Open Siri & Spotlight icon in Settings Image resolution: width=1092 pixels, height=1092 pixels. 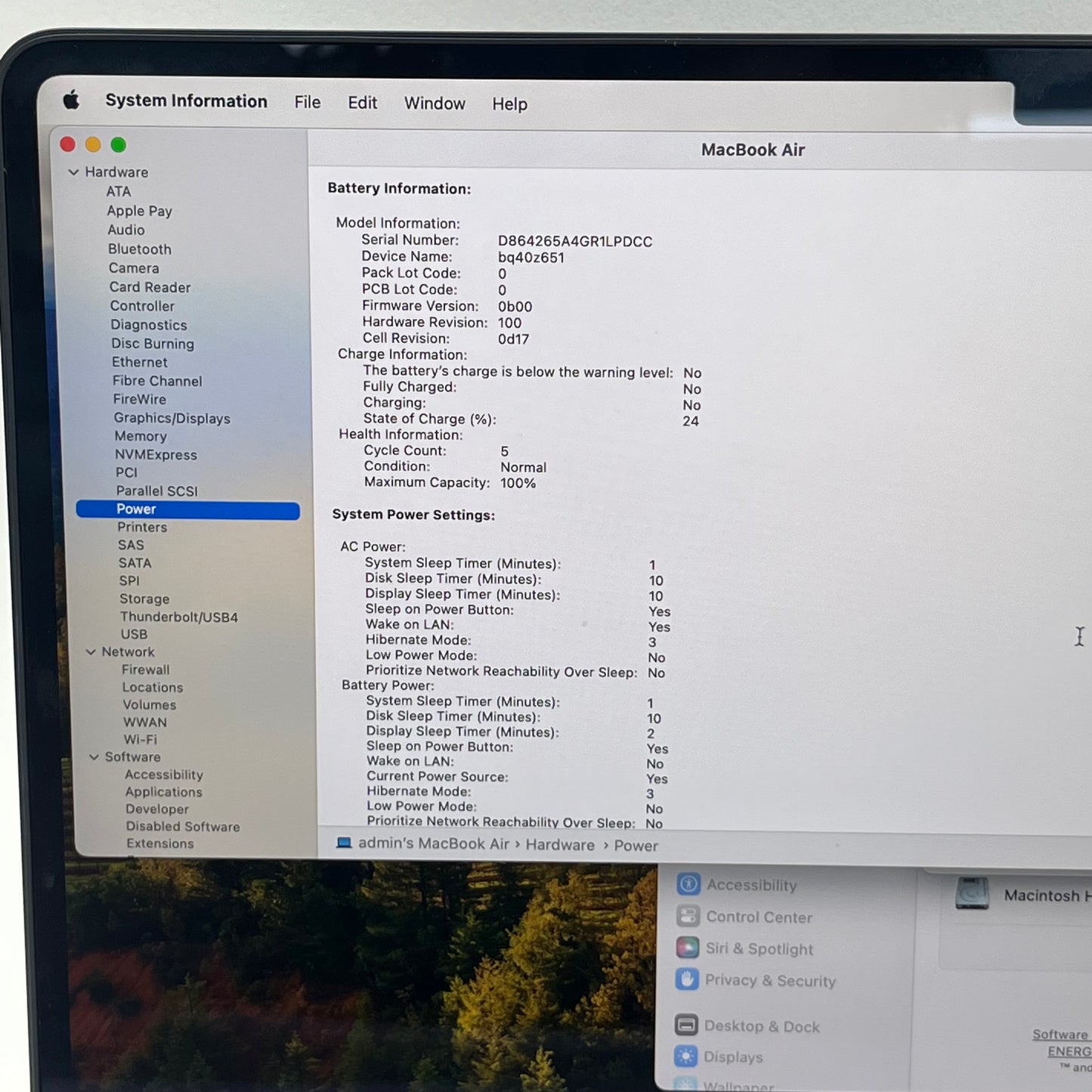click(x=688, y=948)
